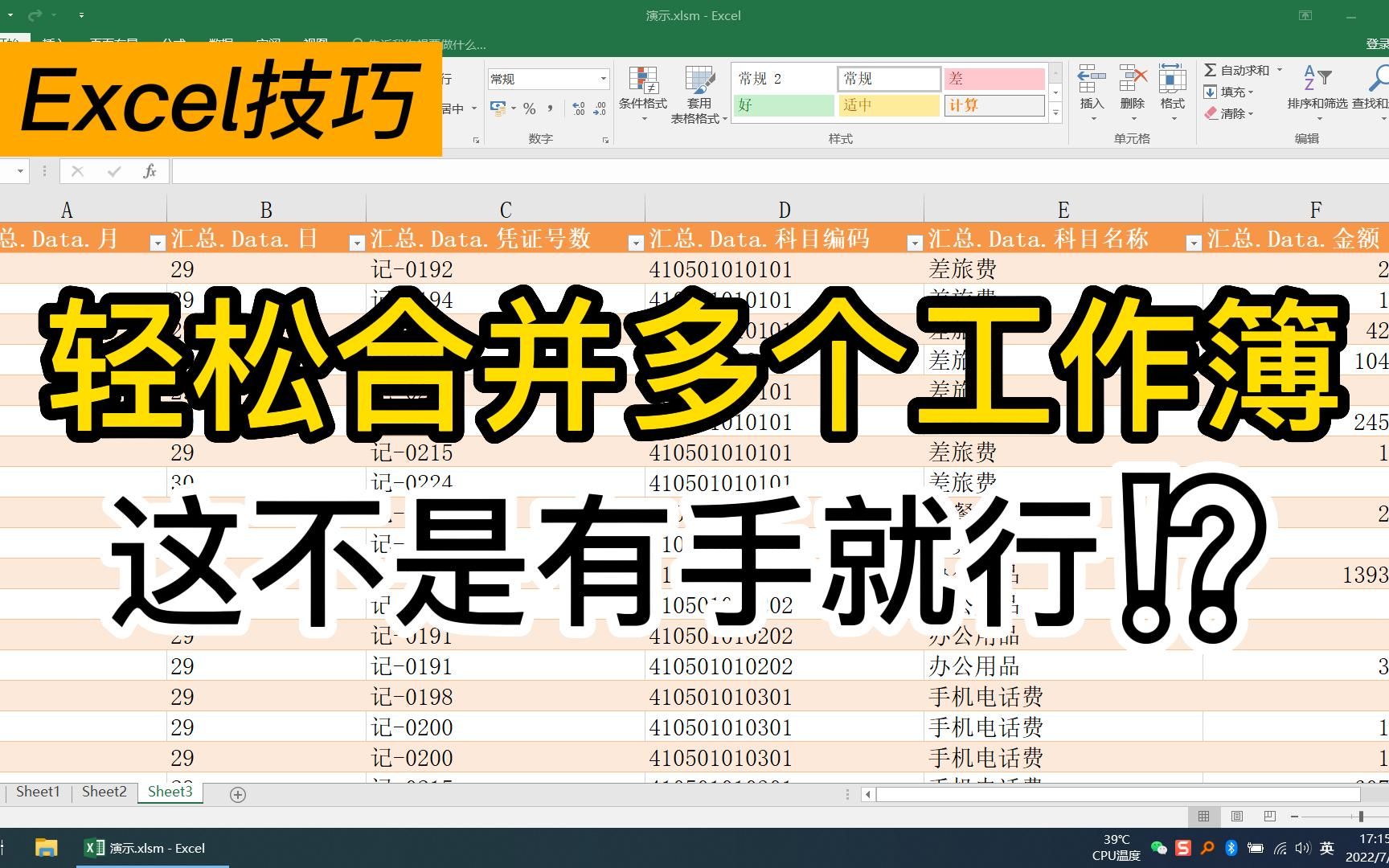The height and width of the screenshot is (868, 1389).
Task: Customize the Quick Access Toolbar
Action: click(x=81, y=15)
